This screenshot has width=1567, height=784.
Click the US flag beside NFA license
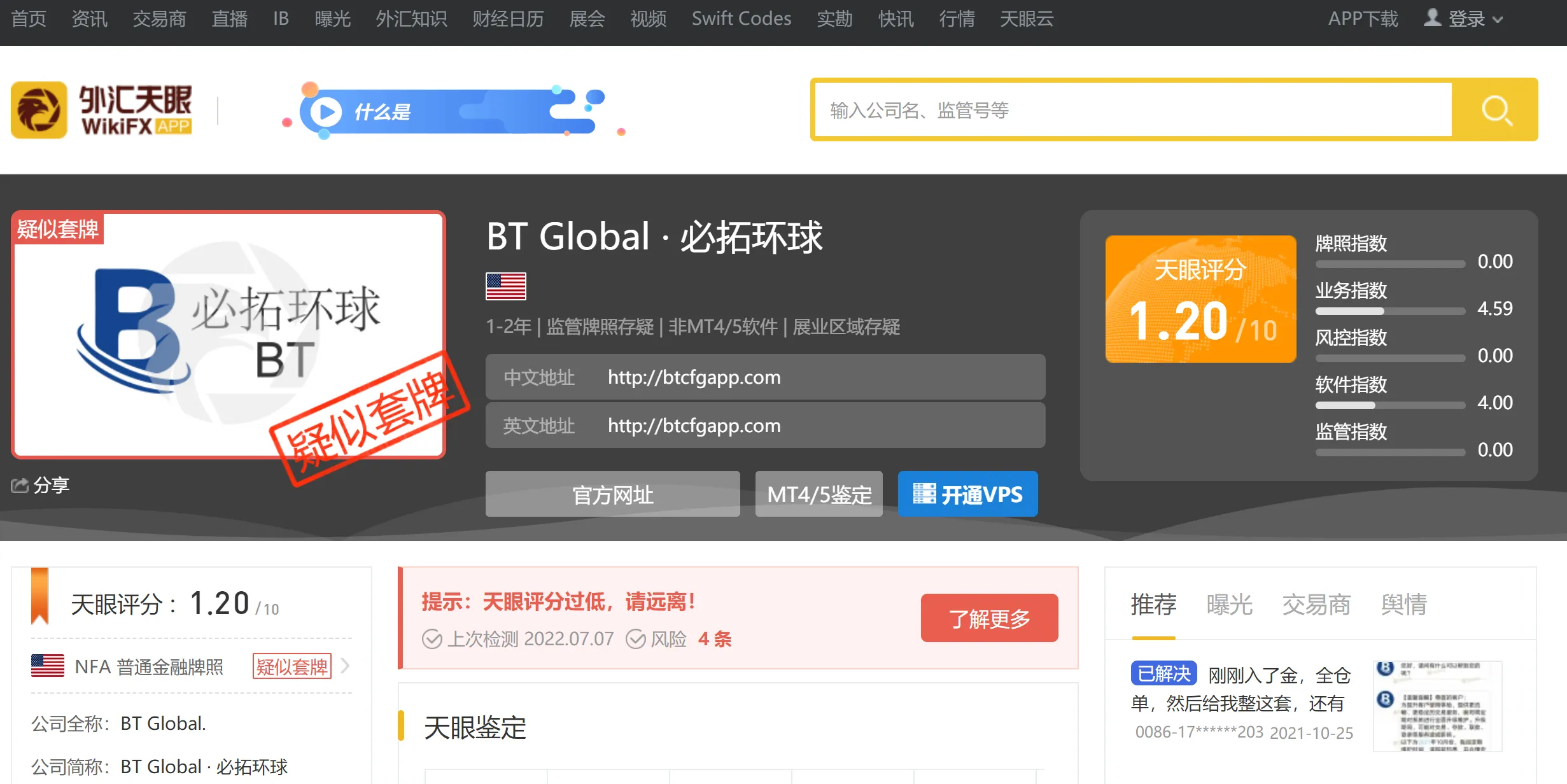coord(48,666)
